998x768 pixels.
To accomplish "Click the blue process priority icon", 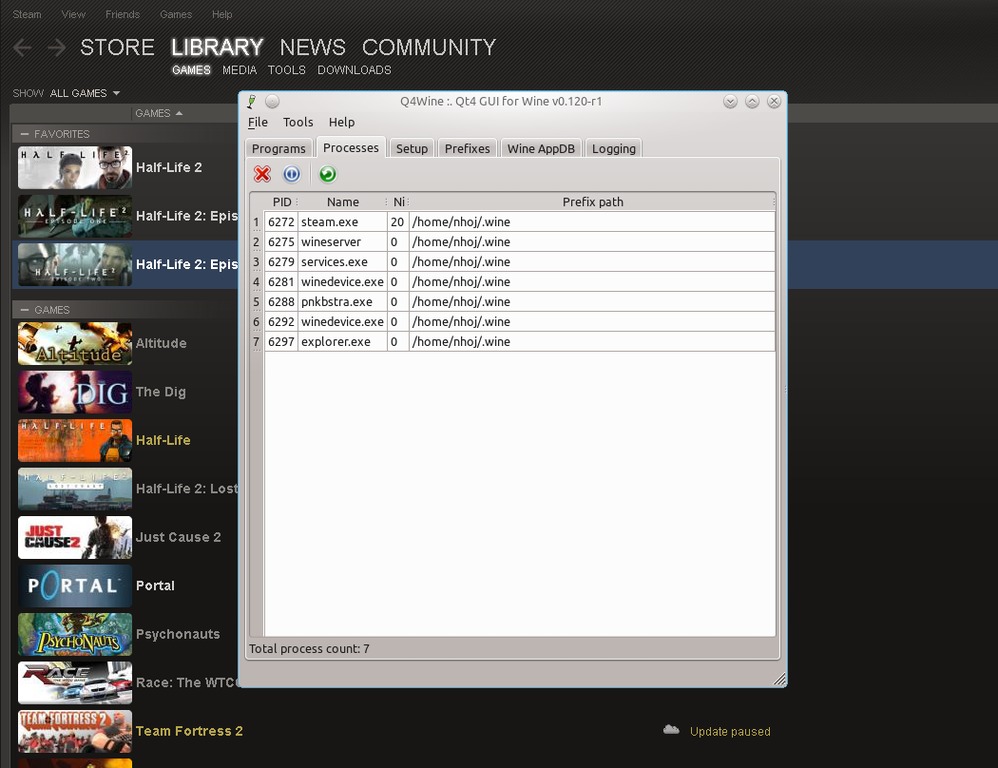I will [292, 175].
